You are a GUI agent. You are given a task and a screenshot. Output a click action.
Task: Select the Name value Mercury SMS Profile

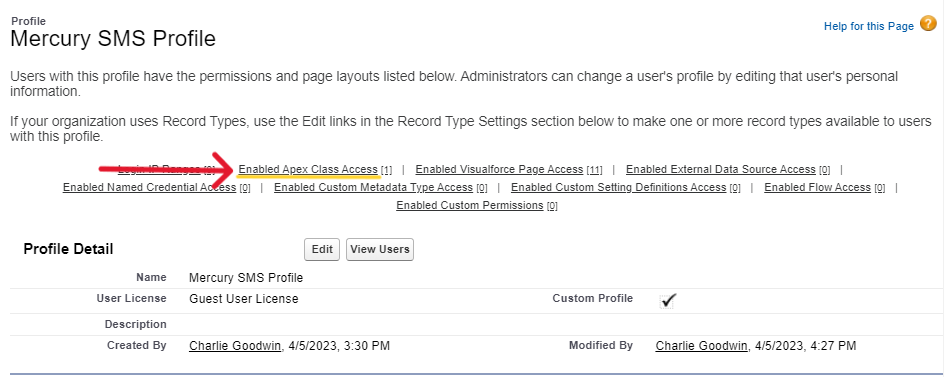pos(246,278)
